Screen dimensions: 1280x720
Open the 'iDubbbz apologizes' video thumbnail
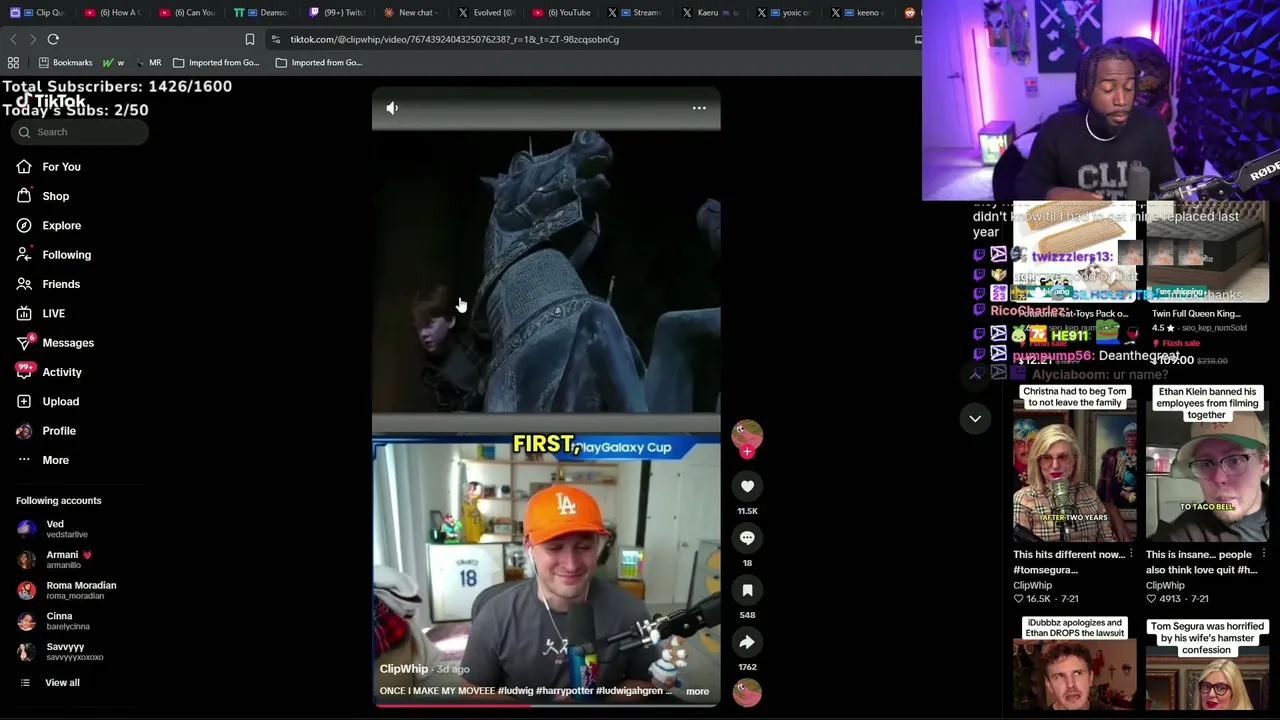[1074, 665]
